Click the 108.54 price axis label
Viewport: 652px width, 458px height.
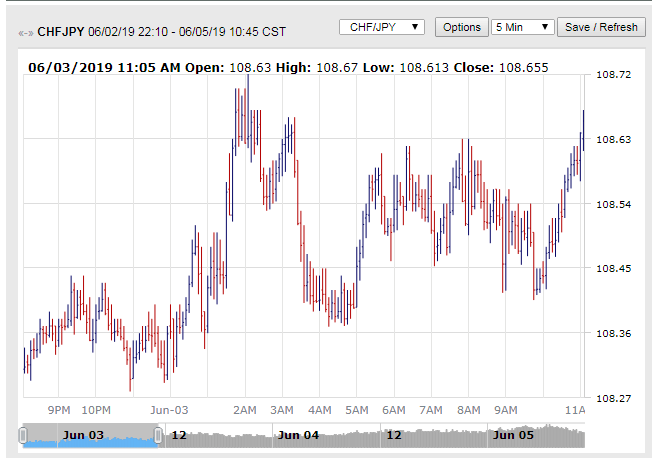tap(613, 204)
